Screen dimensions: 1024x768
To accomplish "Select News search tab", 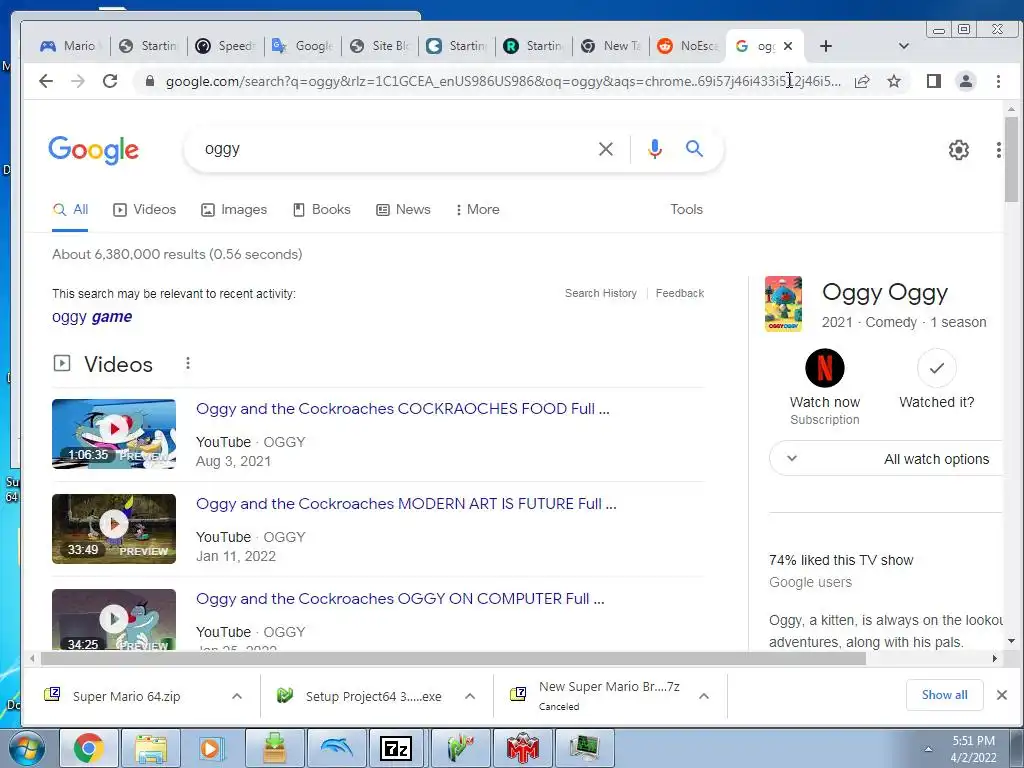I will pyautogui.click(x=403, y=210).
